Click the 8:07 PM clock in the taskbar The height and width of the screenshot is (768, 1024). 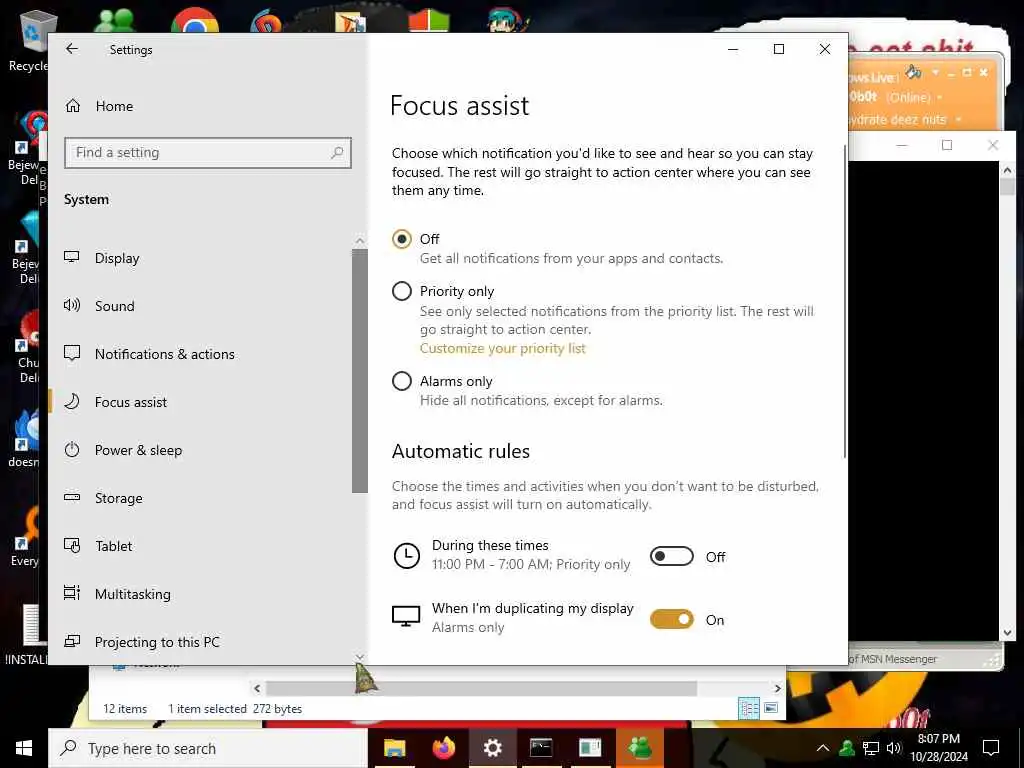938,748
